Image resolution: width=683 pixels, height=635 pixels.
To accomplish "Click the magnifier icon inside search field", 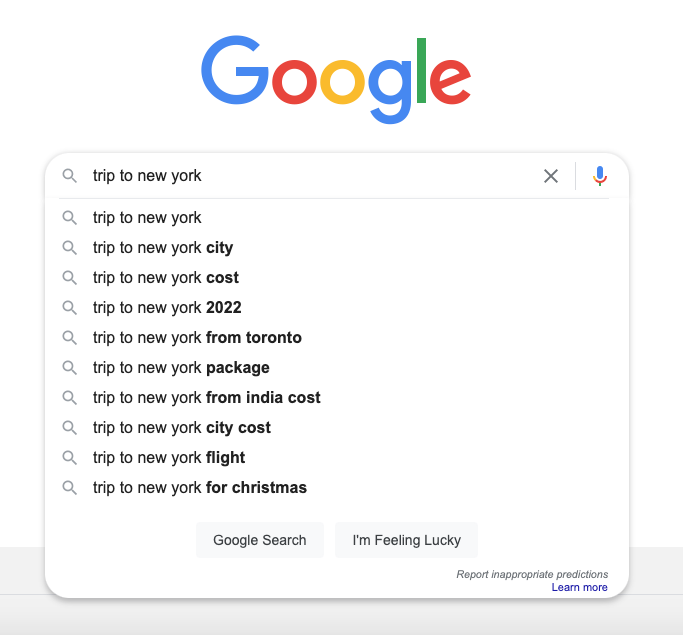I will coord(69,176).
